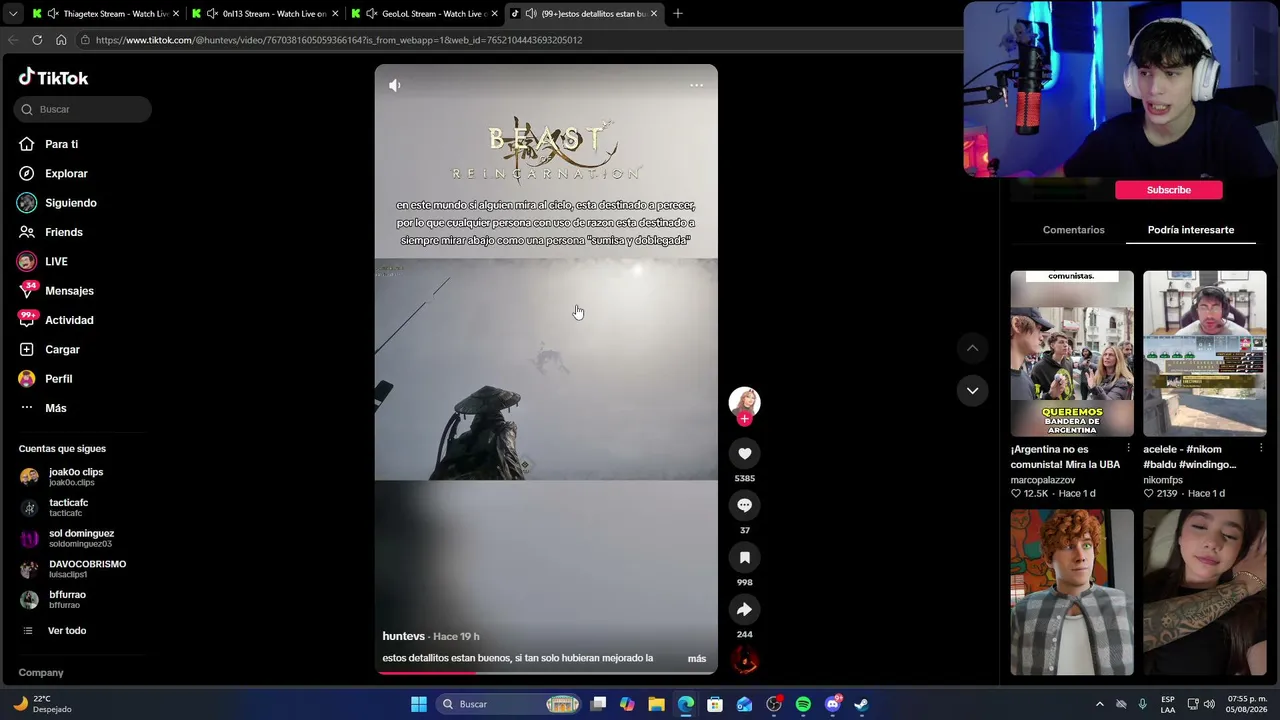Image resolution: width=1280 pixels, height=720 pixels.
Task: Open sol dominguez account
Action: [x=82, y=538]
